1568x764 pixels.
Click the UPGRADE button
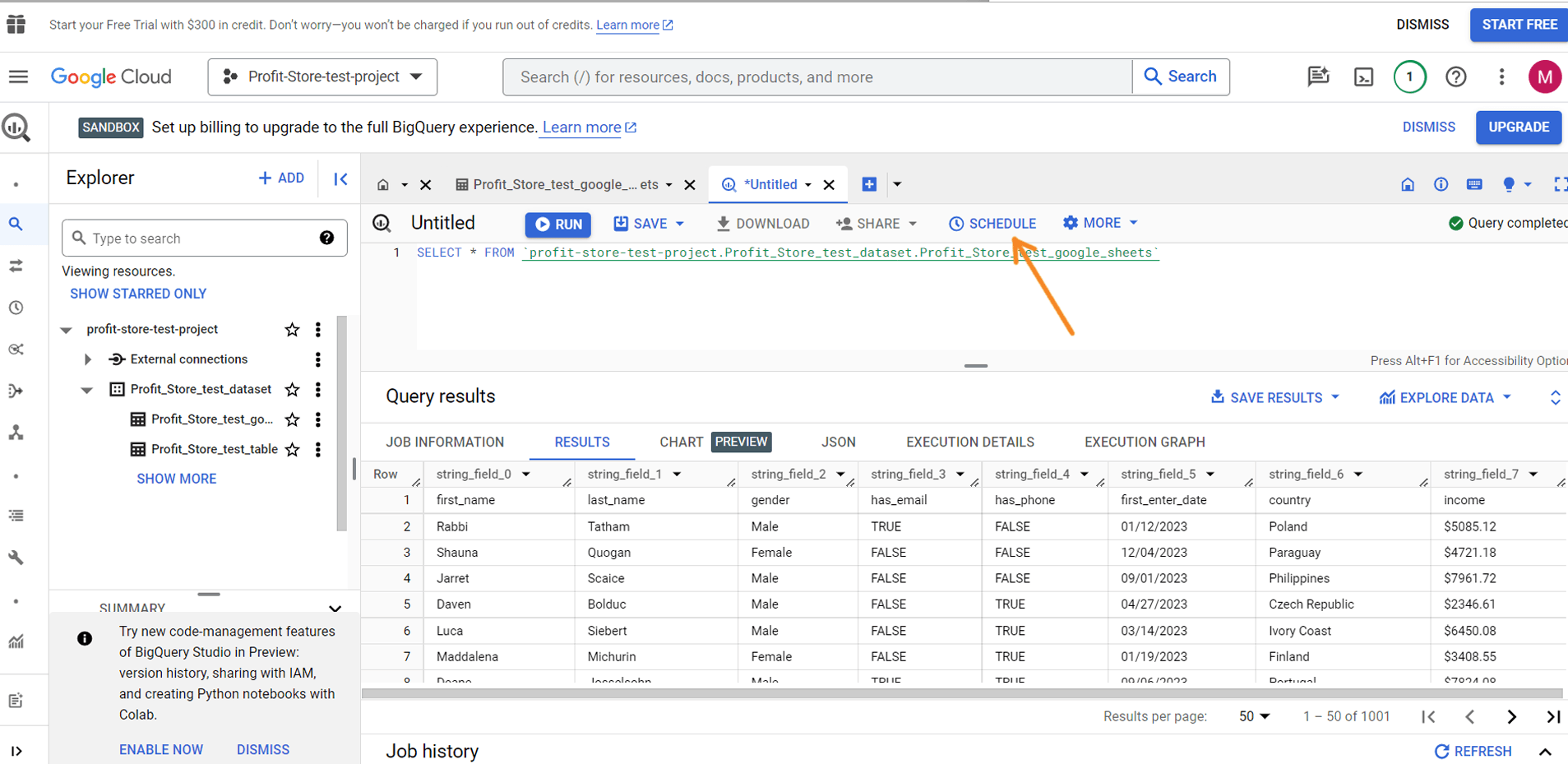tap(1518, 127)
